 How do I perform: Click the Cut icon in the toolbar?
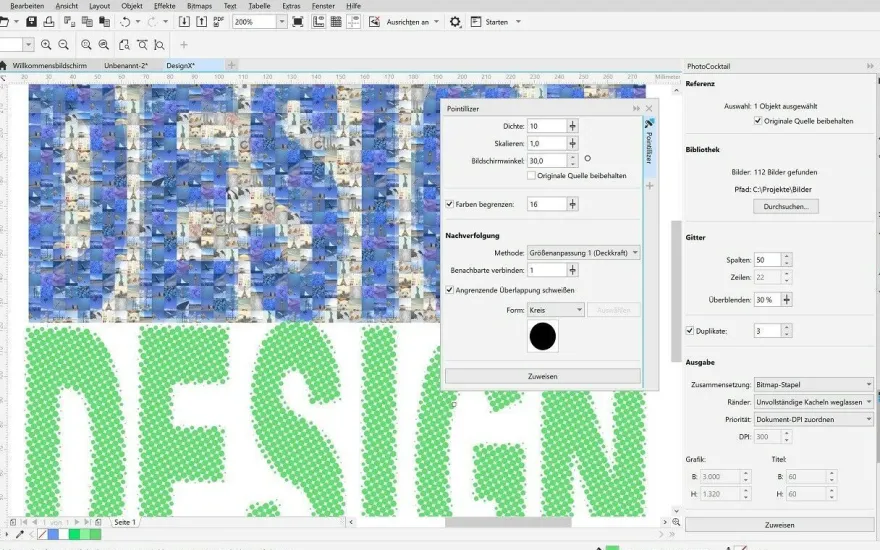(69, 22)
